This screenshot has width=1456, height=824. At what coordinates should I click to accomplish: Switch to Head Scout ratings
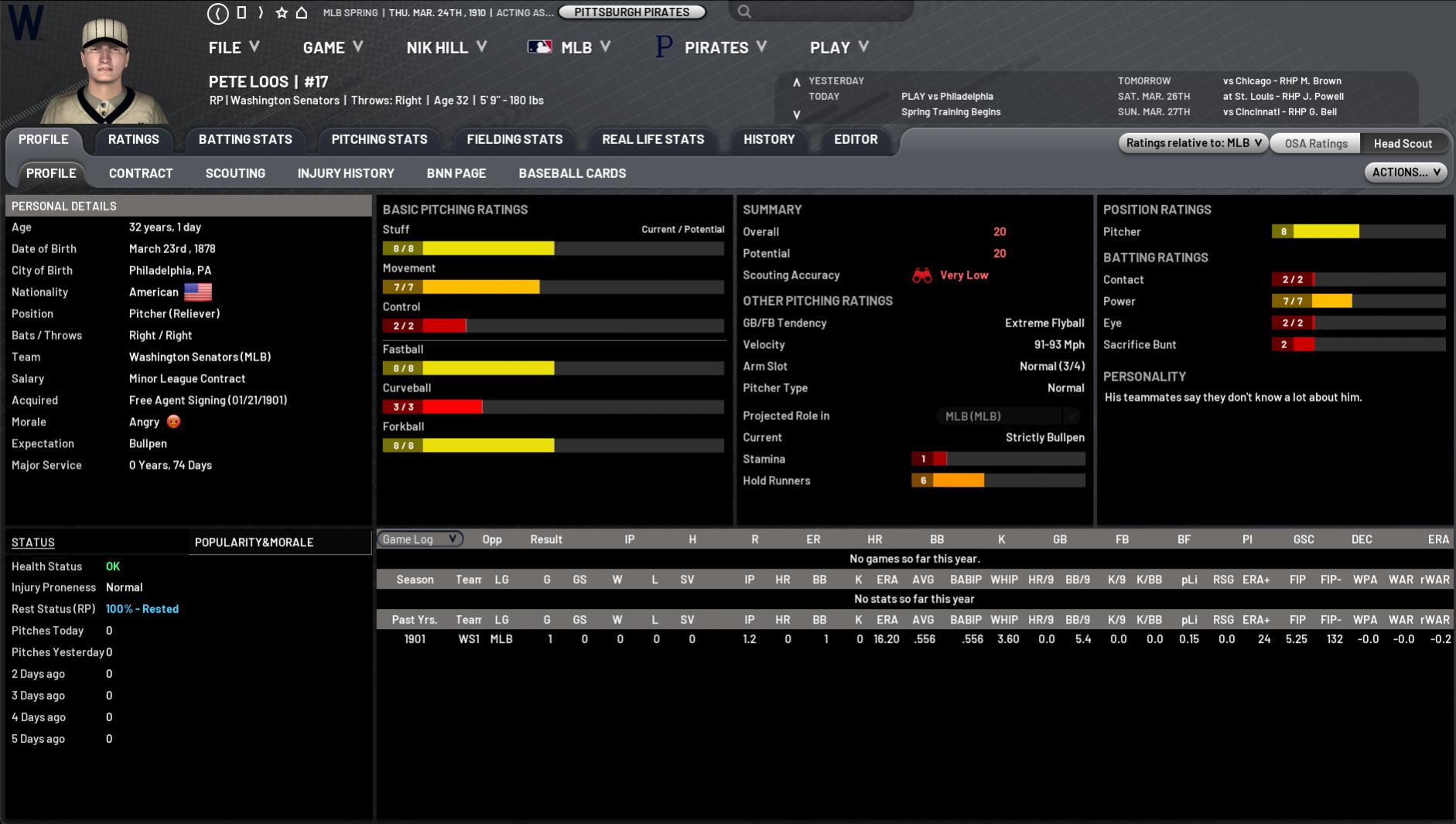pyautogui.click(x=1402, y=143)
